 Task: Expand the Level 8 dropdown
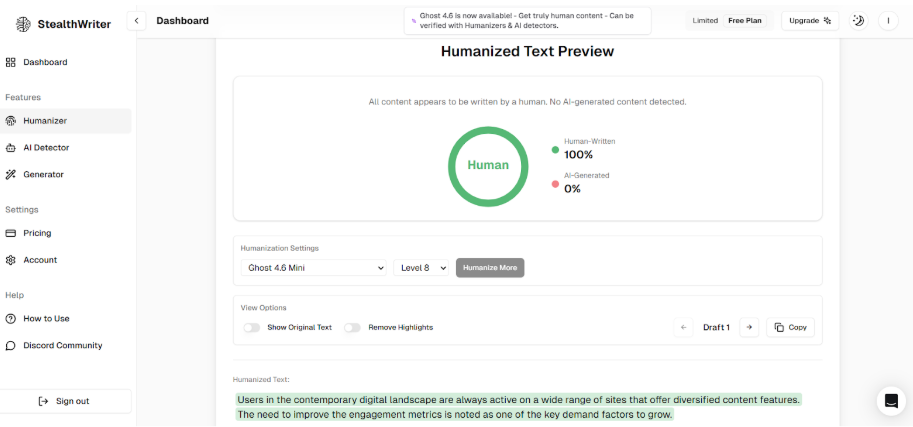point(422,268)
